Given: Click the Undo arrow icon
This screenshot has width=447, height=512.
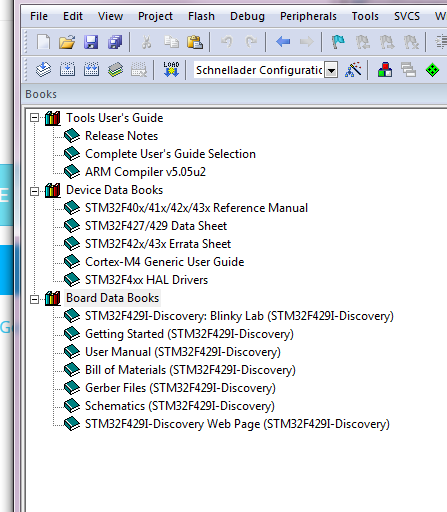Looking at the screenshot, I should click(x=227, y=42).
